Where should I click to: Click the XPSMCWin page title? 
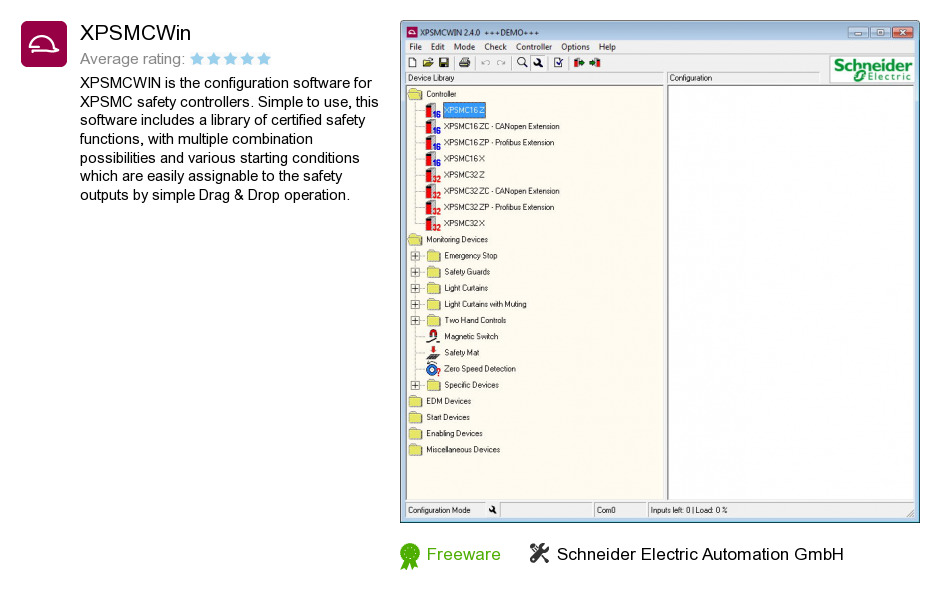pos(135,33)
